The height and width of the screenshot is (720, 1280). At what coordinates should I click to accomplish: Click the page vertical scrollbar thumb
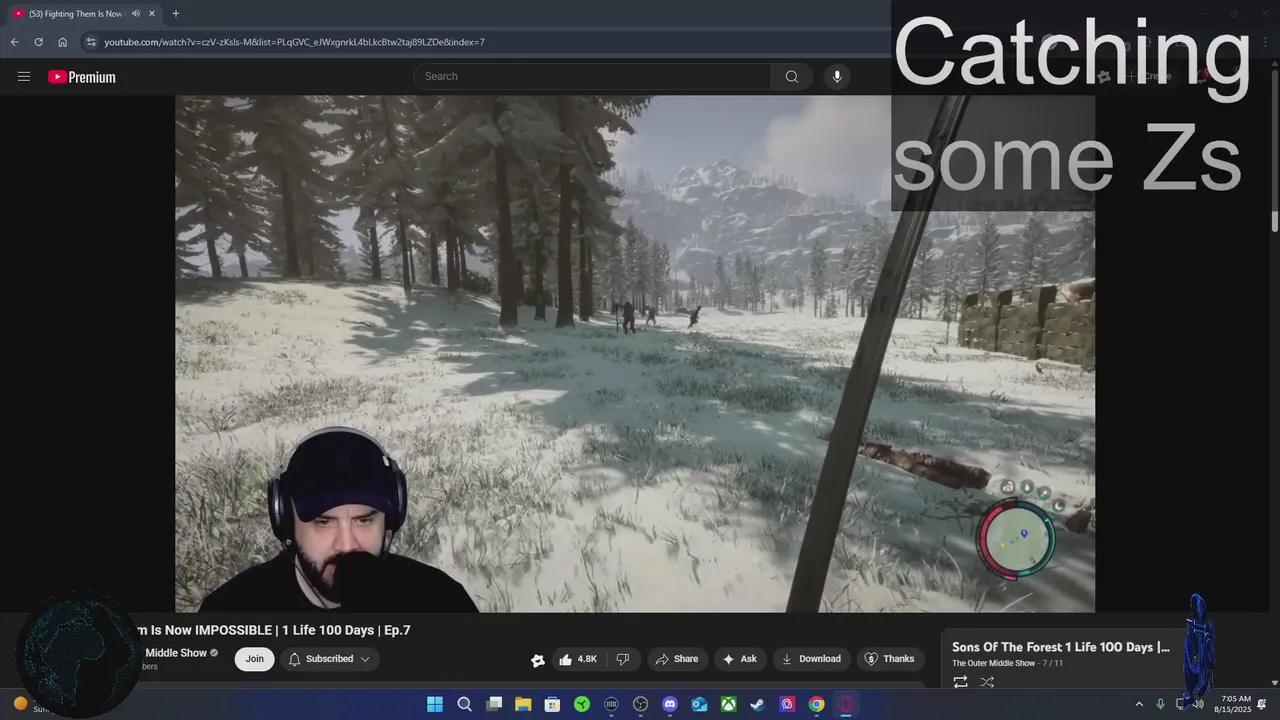[x=1275, y=220]
